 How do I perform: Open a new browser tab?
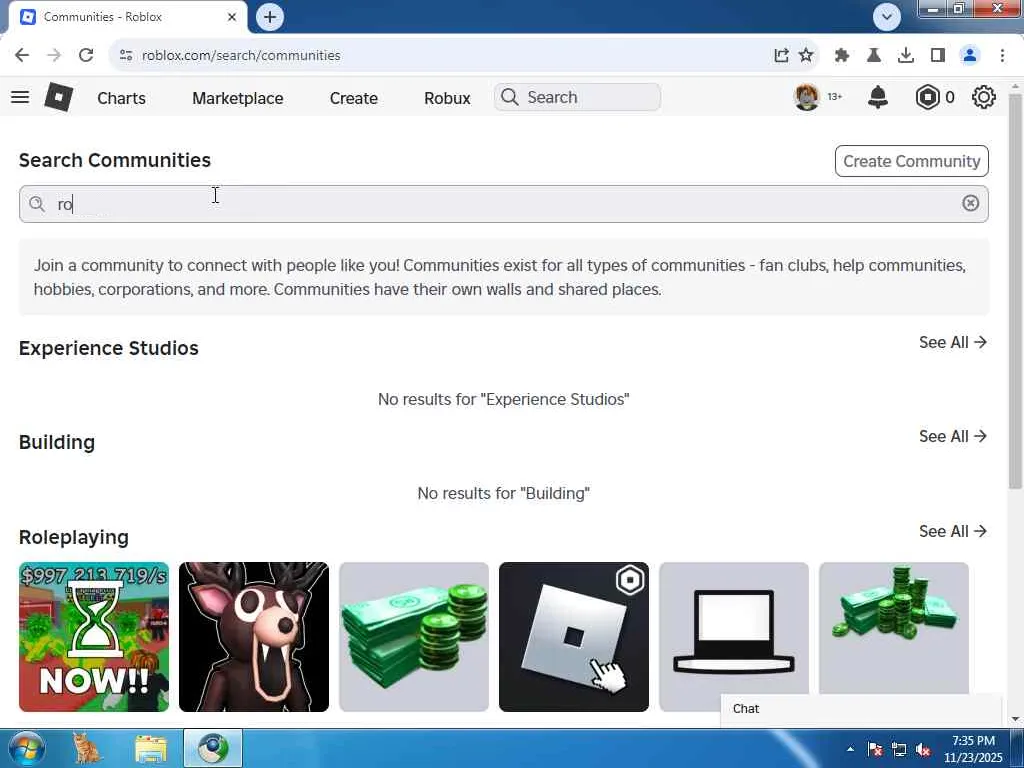[270, 17]
